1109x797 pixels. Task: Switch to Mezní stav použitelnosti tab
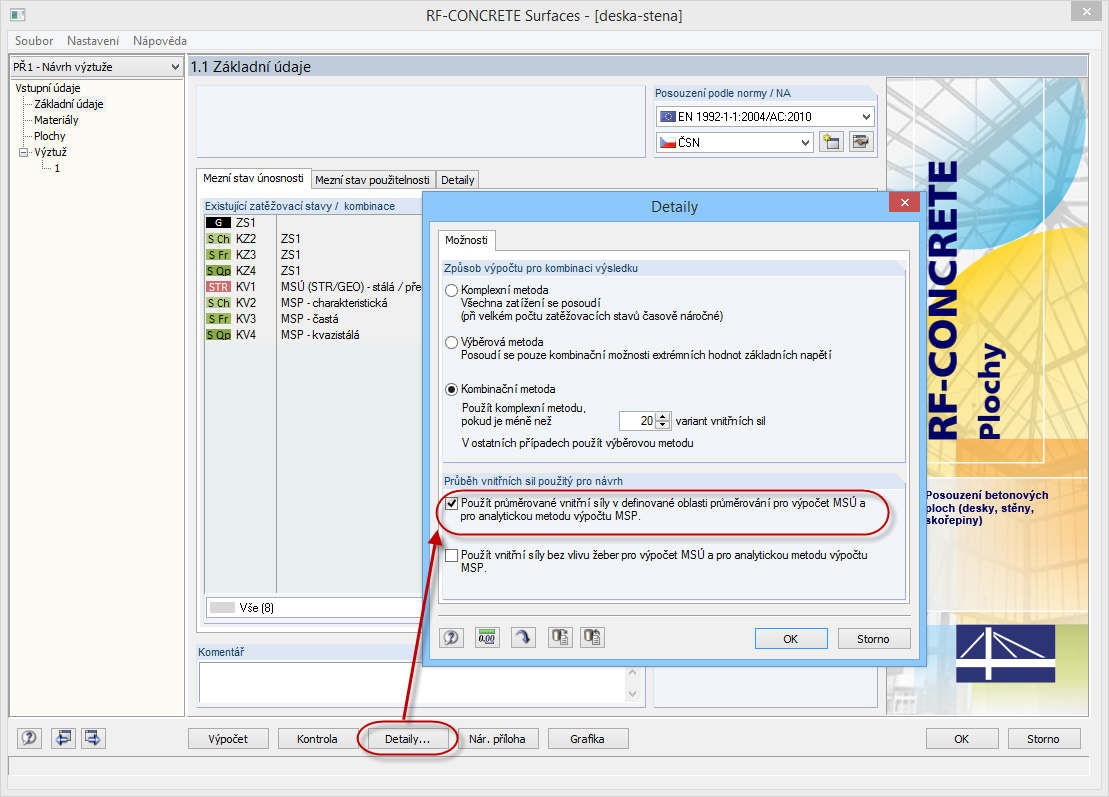(x=372, y=180)
